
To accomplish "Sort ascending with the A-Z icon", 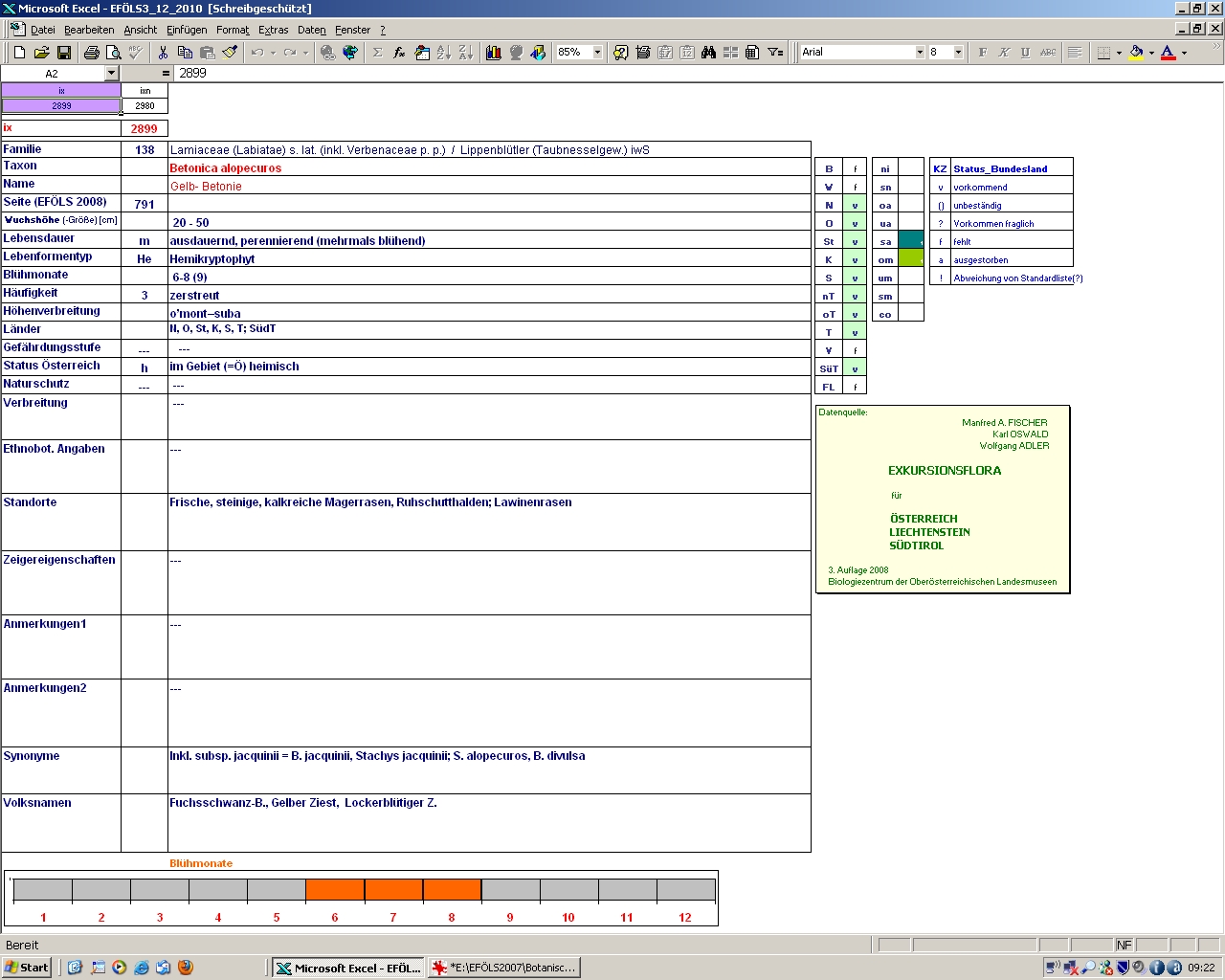I will coord(443,53).
